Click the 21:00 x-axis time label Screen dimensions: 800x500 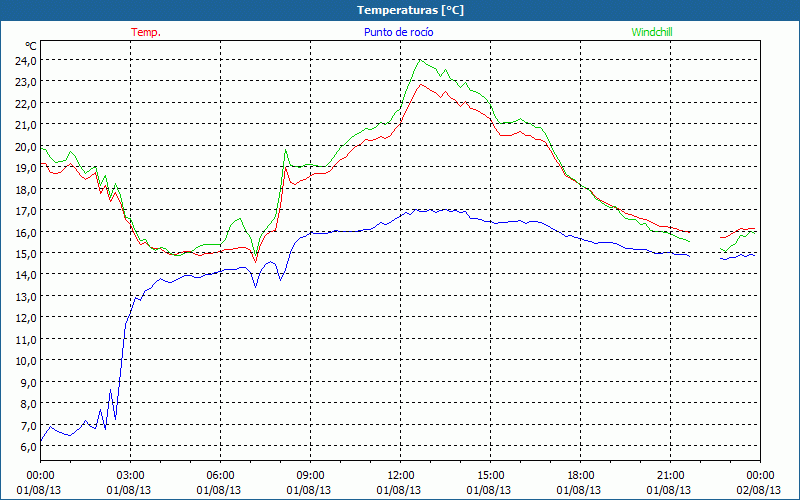(x=670, y=476)
